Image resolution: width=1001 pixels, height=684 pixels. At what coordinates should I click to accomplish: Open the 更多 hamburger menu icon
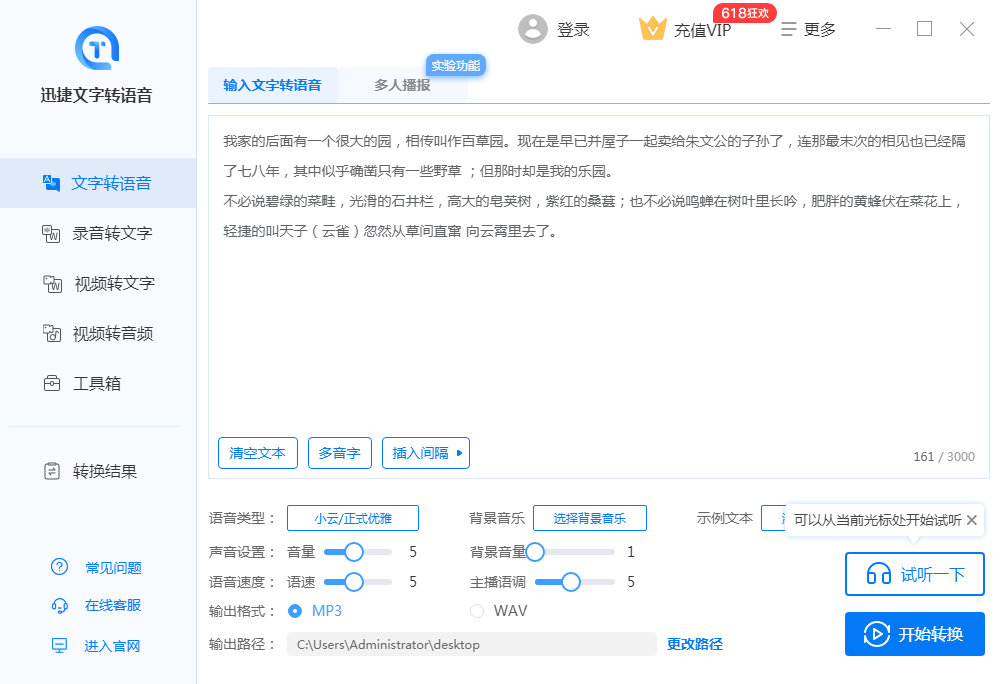[788, 29]
